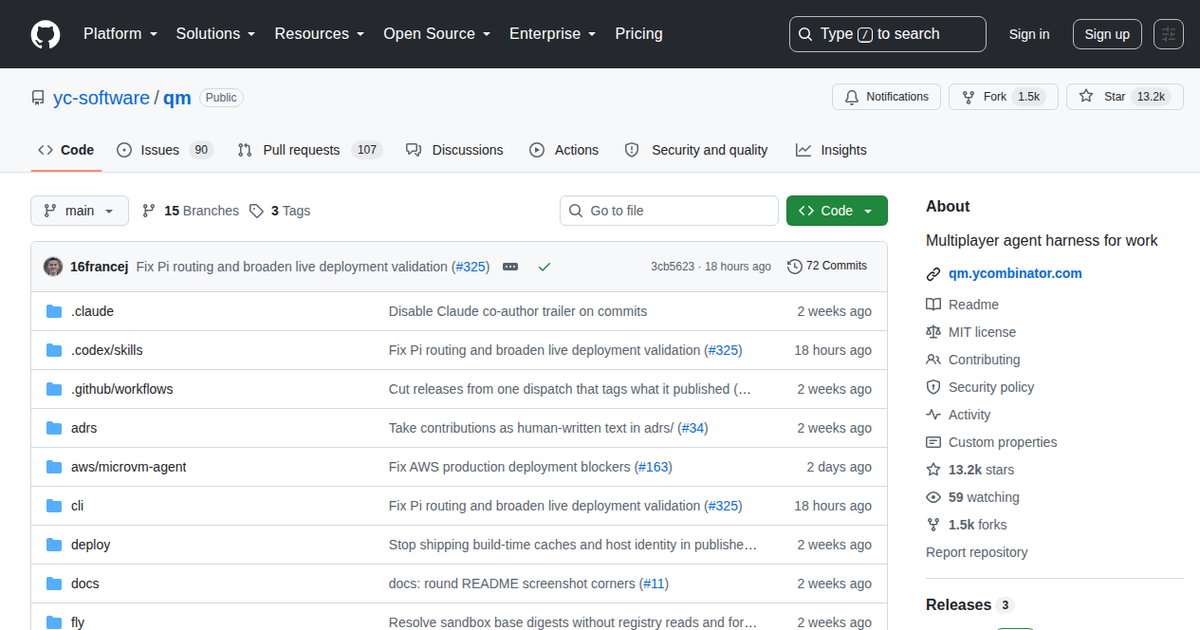Click folder icon beside adrs
The height and width of the screenshot is (630, 1200).
[x=54, y=428]
